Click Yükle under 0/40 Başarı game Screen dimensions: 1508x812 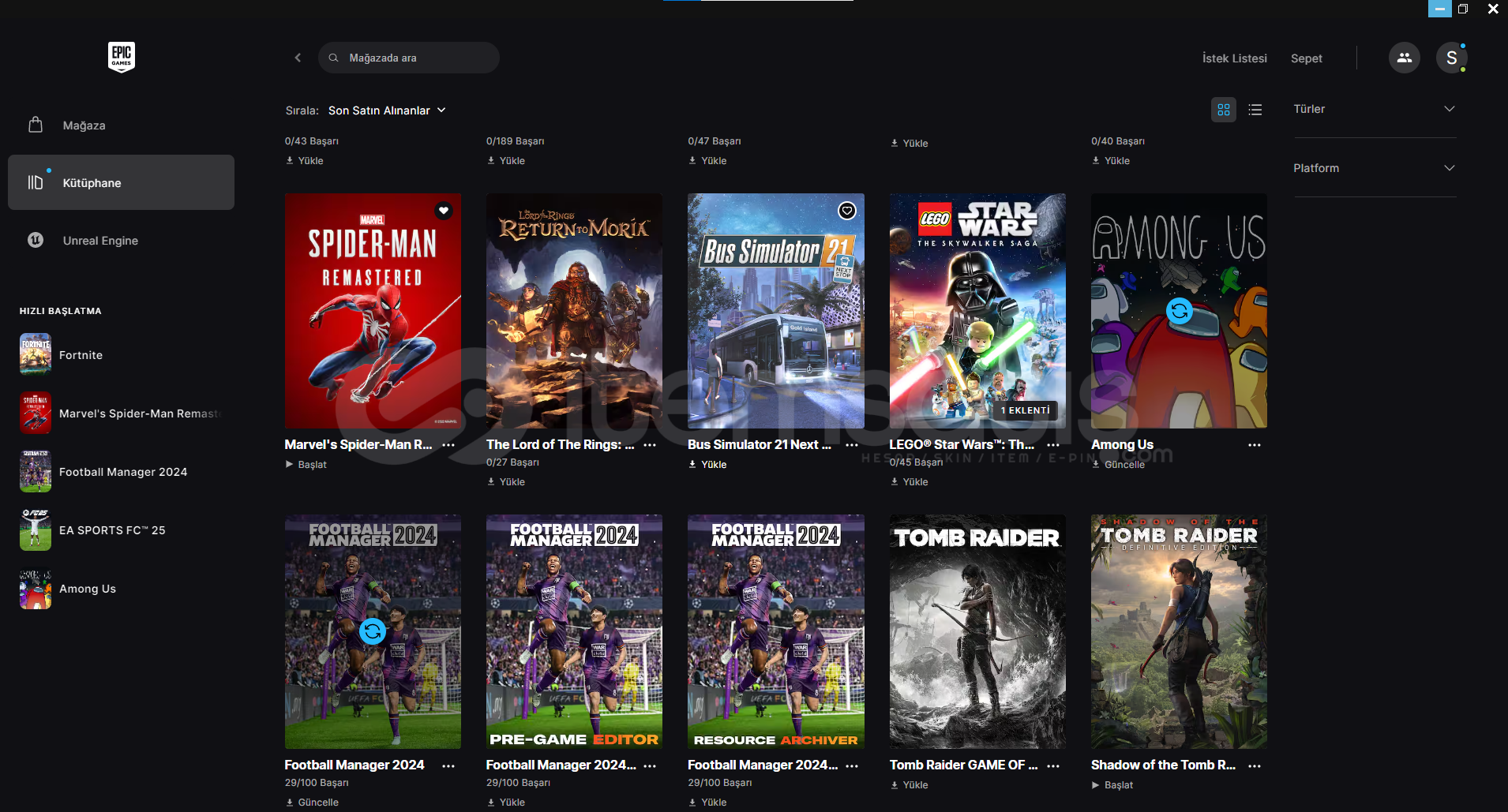coord(1111,161)
